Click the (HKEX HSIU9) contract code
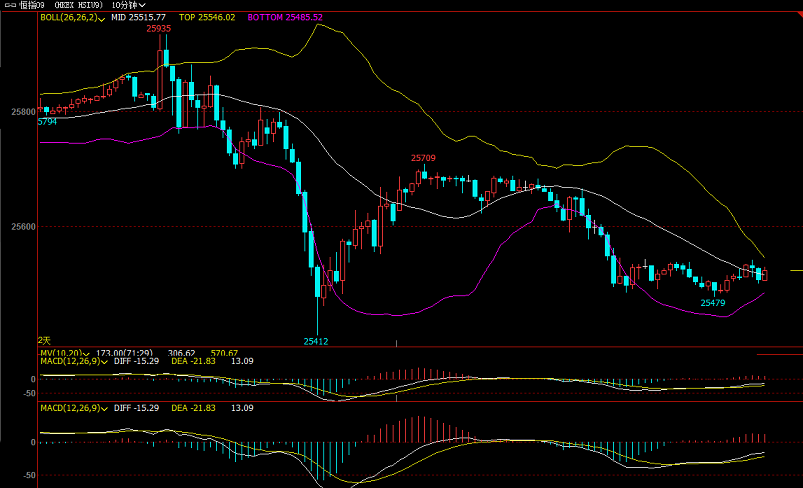The height and width of the screenshot is (488, 803). tap(78, 5)
